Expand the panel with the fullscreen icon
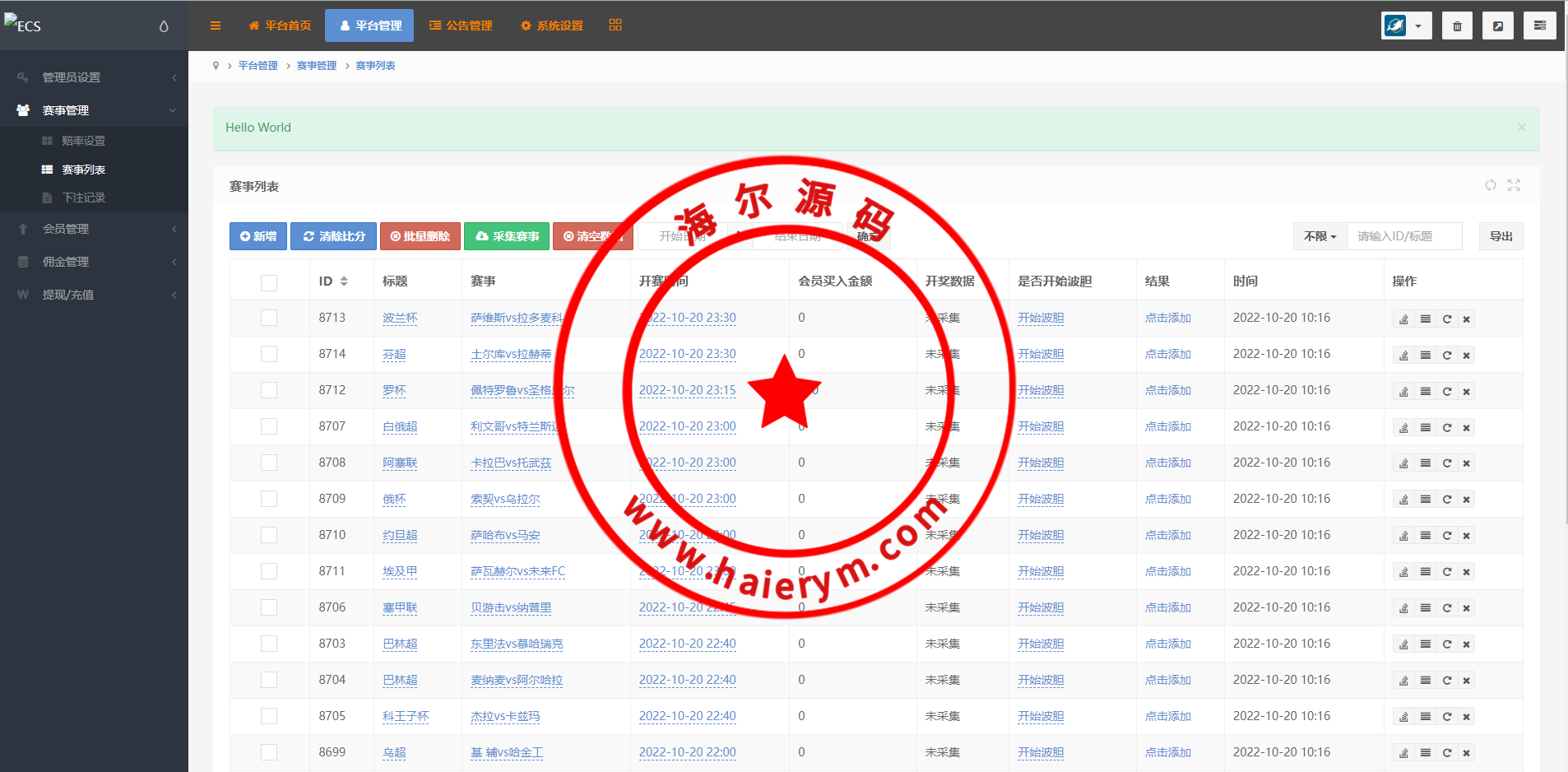The height and width of the screenshot is (772, 1568). (x=1514, y=185)
